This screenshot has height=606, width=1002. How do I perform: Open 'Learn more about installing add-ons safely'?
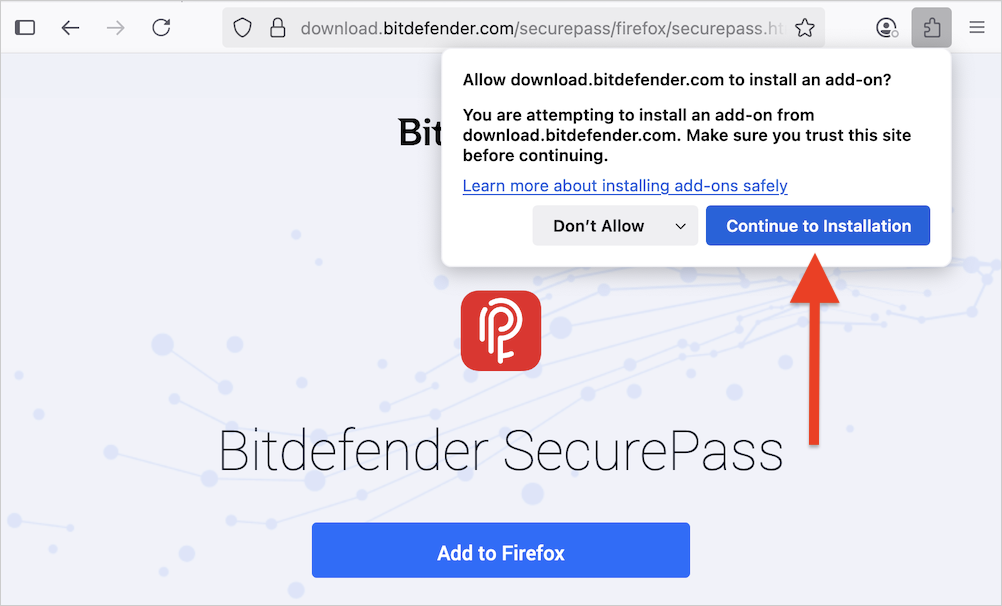[625, 186]
